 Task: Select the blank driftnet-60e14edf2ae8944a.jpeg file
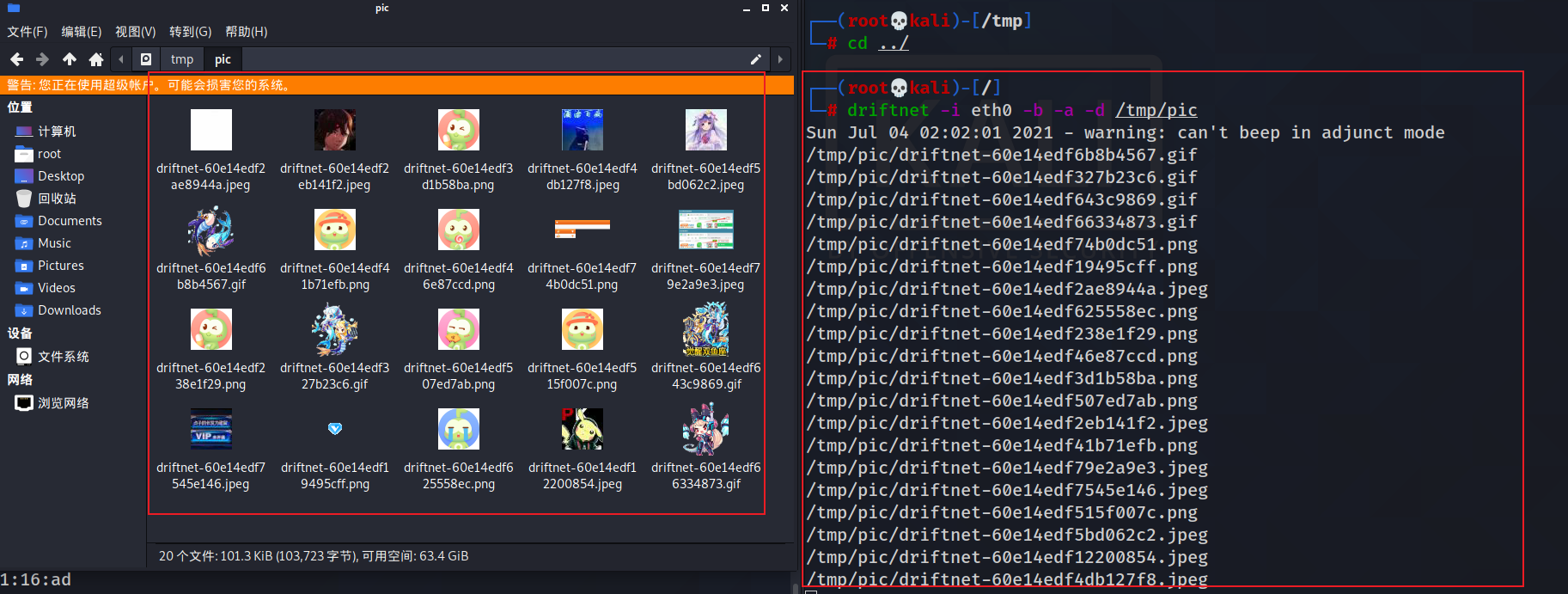pos(211,150)
